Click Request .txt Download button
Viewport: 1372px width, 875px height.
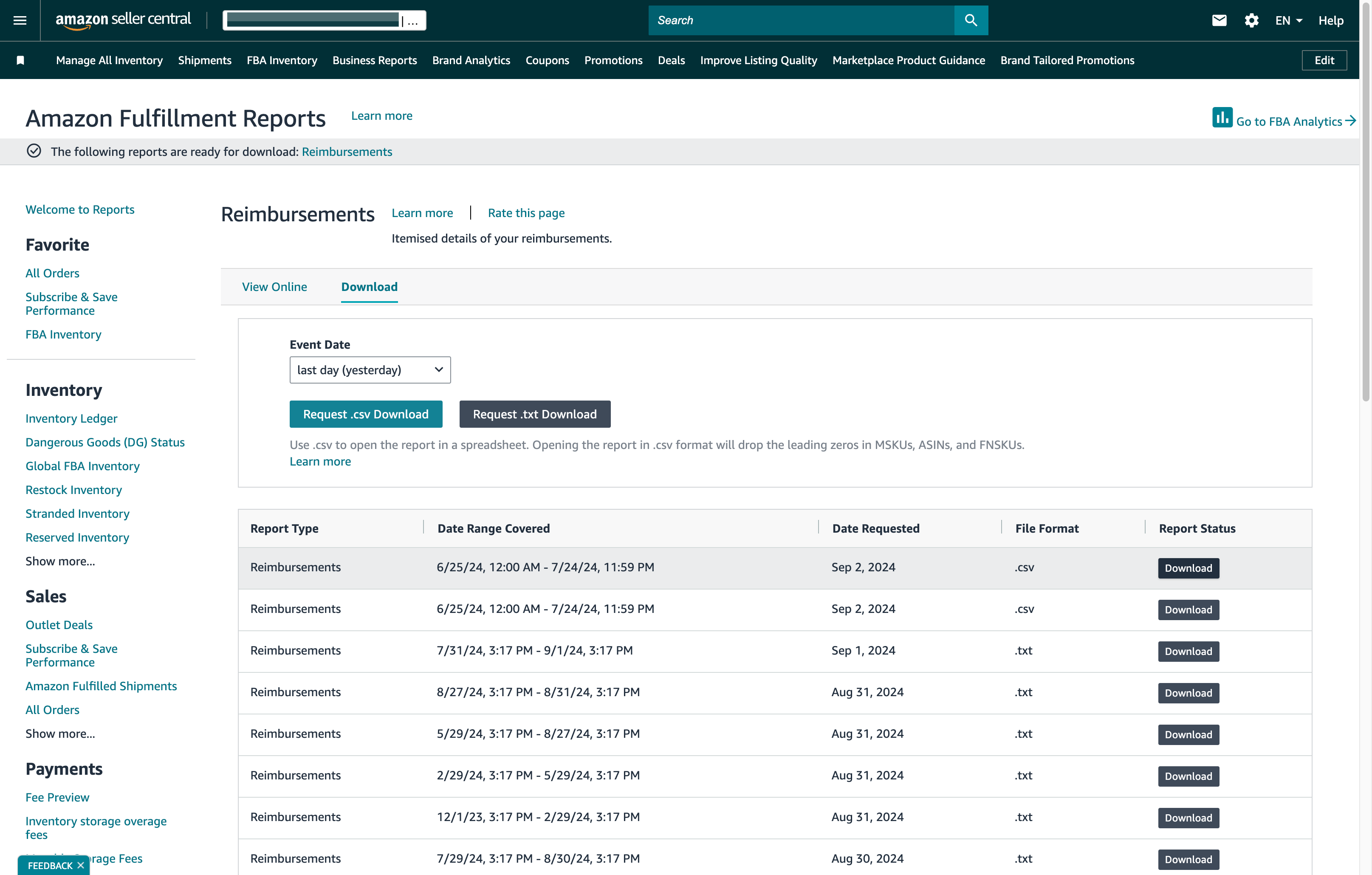535,414
